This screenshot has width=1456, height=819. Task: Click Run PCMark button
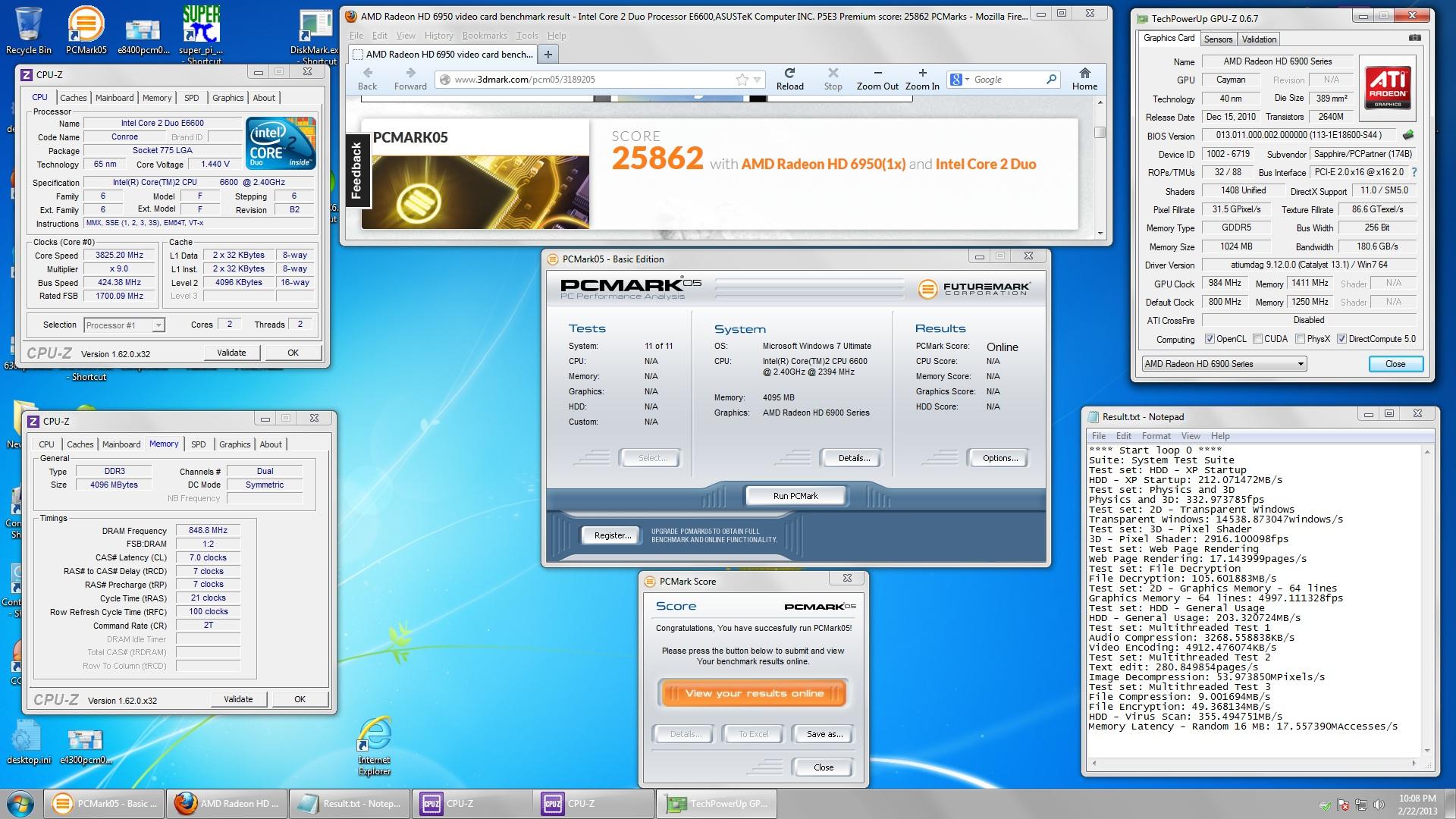click(x=795, y=496)
